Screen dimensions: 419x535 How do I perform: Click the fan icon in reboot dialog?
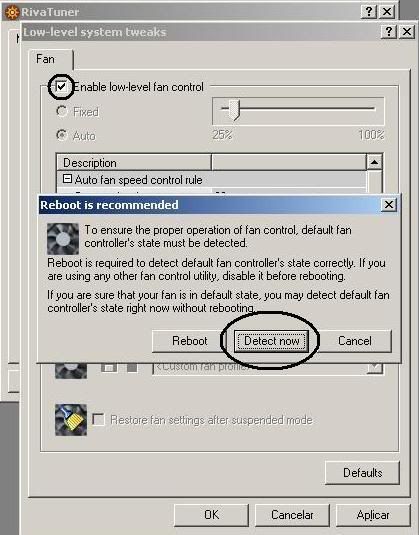click(x=63, y=239)
